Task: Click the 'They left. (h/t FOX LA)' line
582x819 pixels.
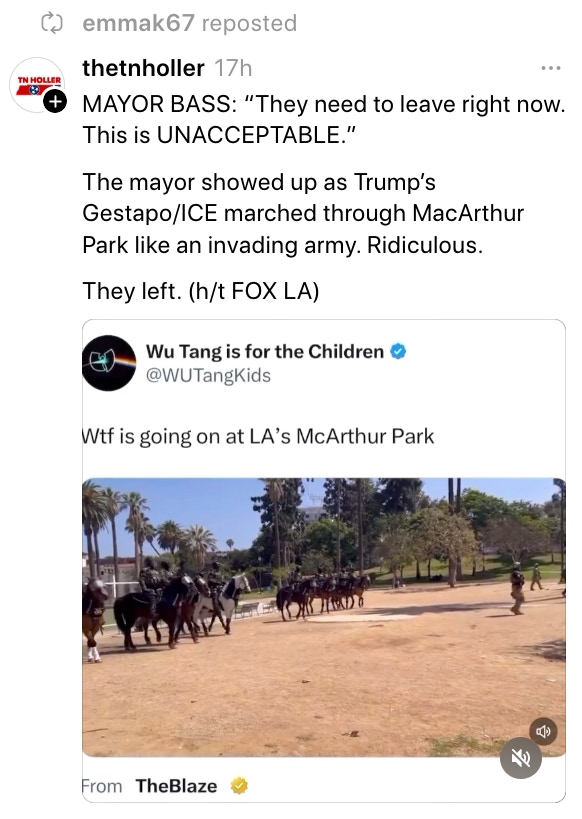Action: point(201,291)
